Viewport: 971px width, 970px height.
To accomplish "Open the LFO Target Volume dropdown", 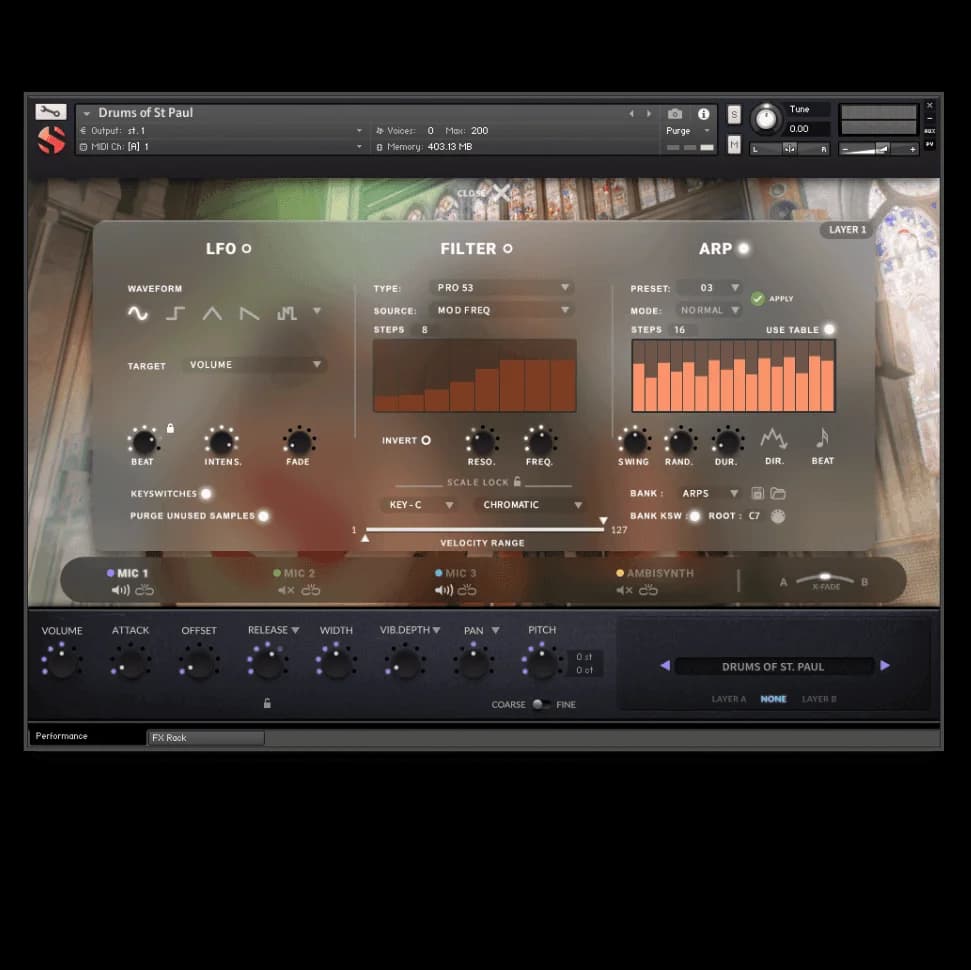I will (x=257, y=365).
